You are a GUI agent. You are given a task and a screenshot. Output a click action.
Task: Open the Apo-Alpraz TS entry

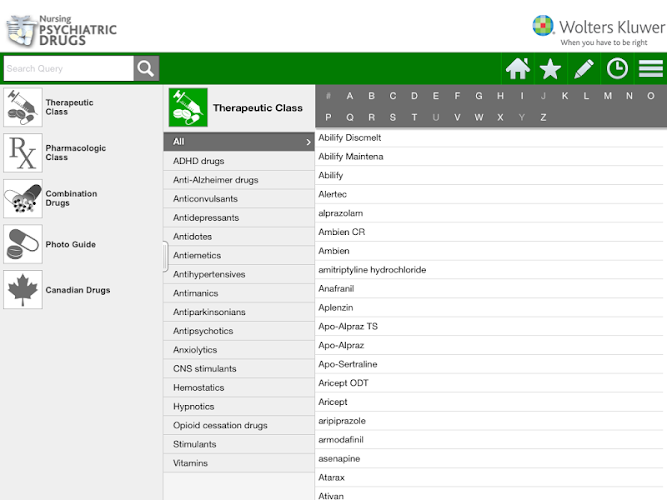pyautogui.click(x=490, y=326)
